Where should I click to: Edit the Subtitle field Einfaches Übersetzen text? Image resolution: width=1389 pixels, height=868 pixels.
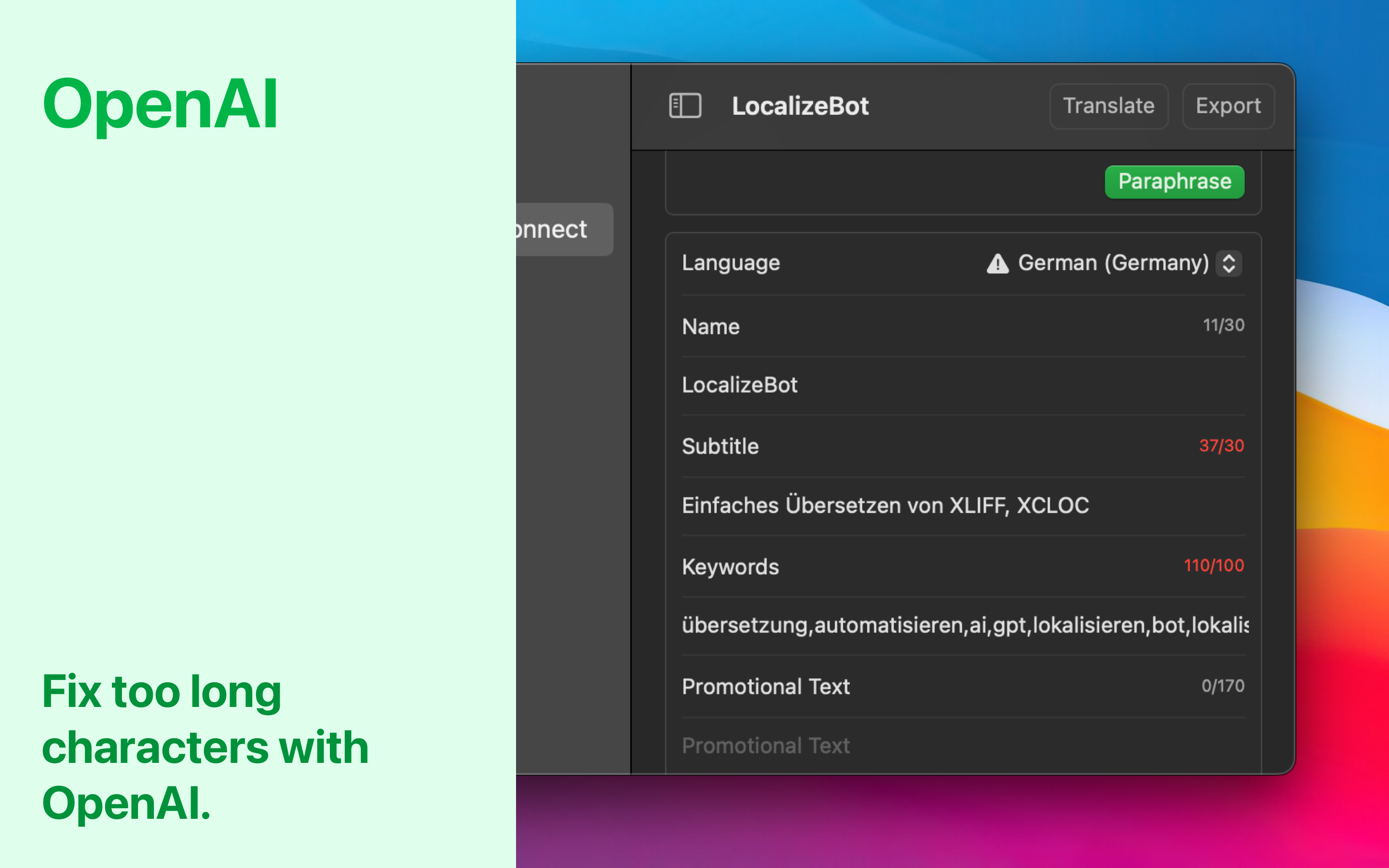[963, 505]
